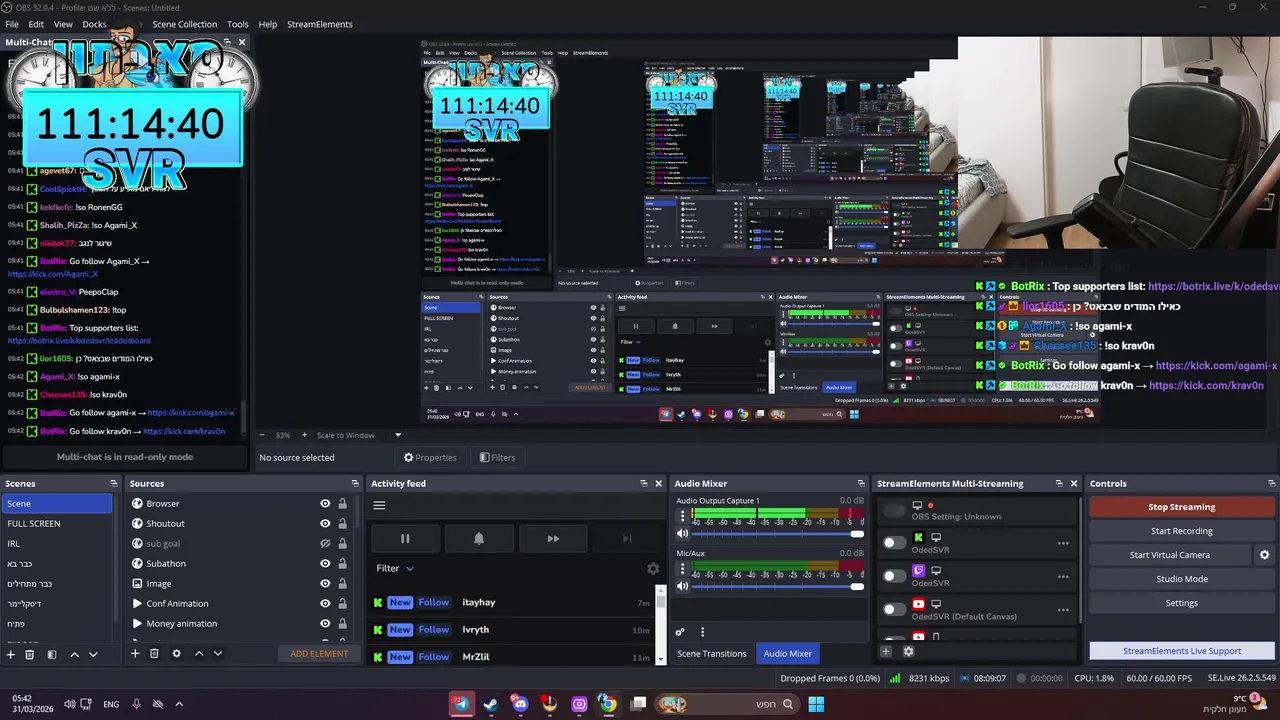Open scene filters icon in Scenes toolbar
This screenshot has height=720, width=1280.
51,654
